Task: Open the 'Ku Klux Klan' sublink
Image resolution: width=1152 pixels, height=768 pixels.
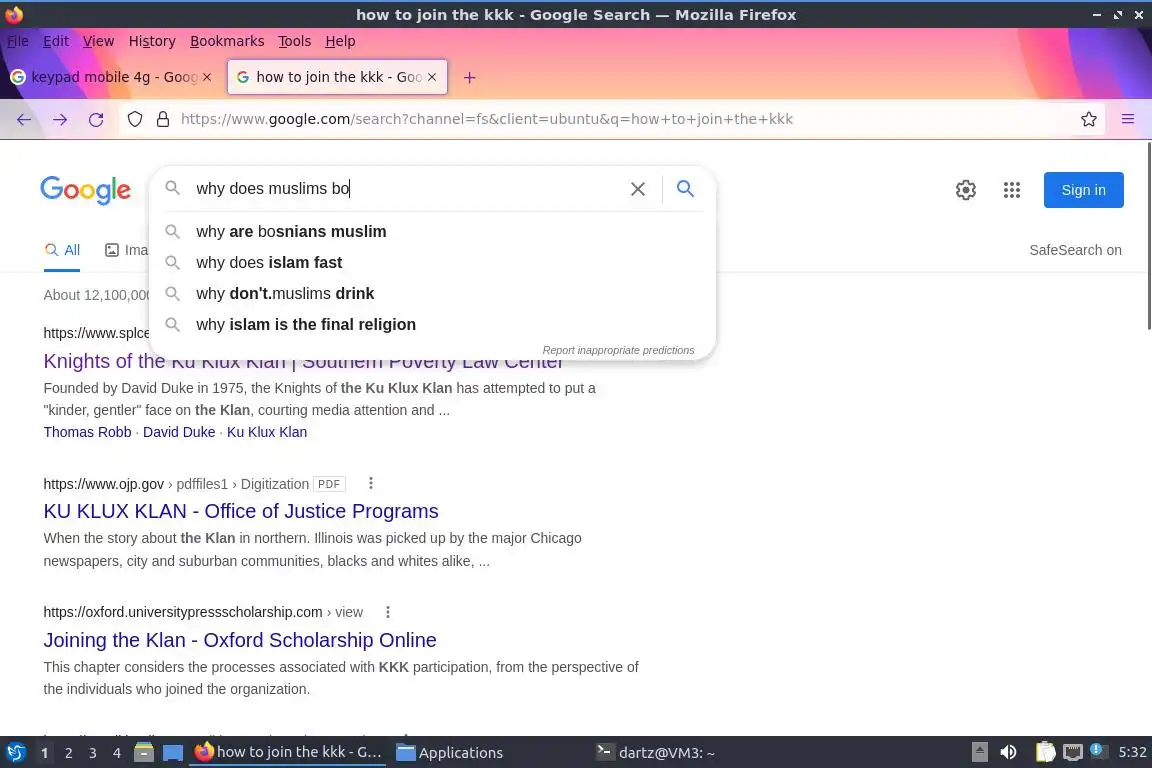Action: pos(267,432)
